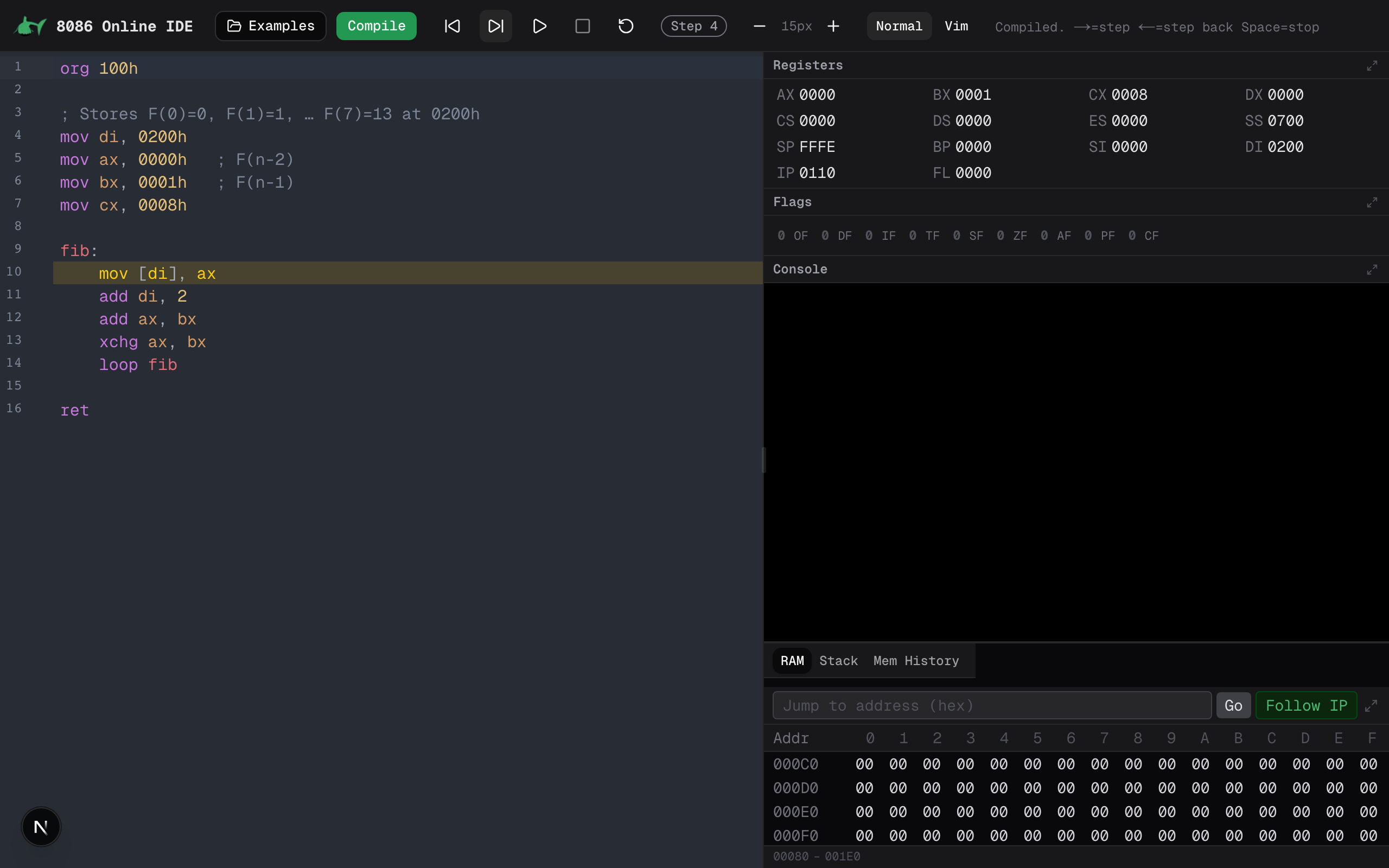Viewport: 1389px width, 868px height.
Task: Click the Step 4 indicator
Action: click(x=694, y=27)
